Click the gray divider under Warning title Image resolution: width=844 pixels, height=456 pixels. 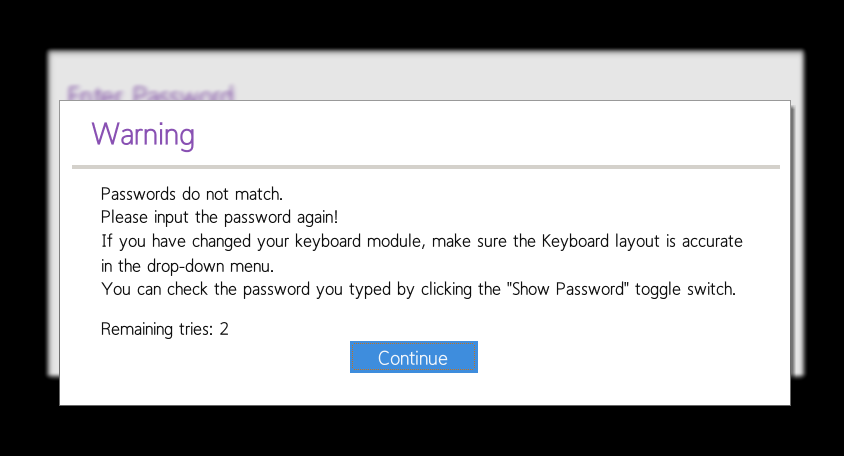point(425,166)
